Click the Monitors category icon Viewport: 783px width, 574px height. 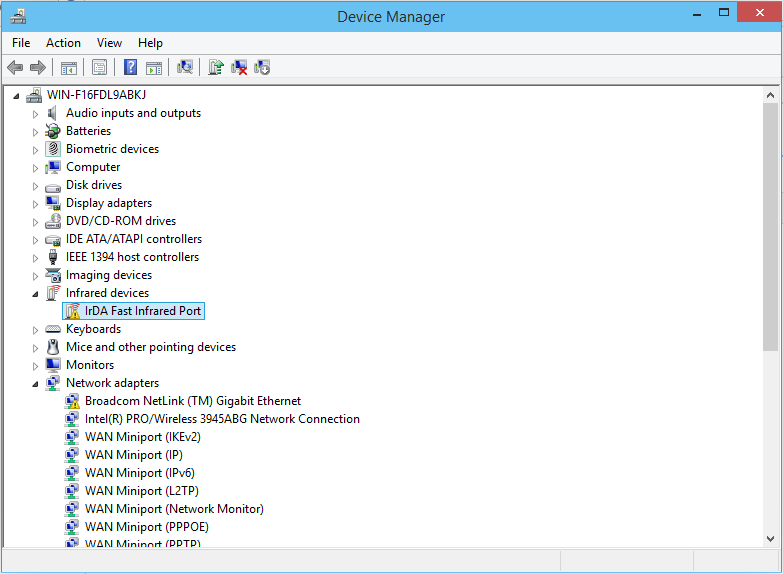click(x=53, y=365)
